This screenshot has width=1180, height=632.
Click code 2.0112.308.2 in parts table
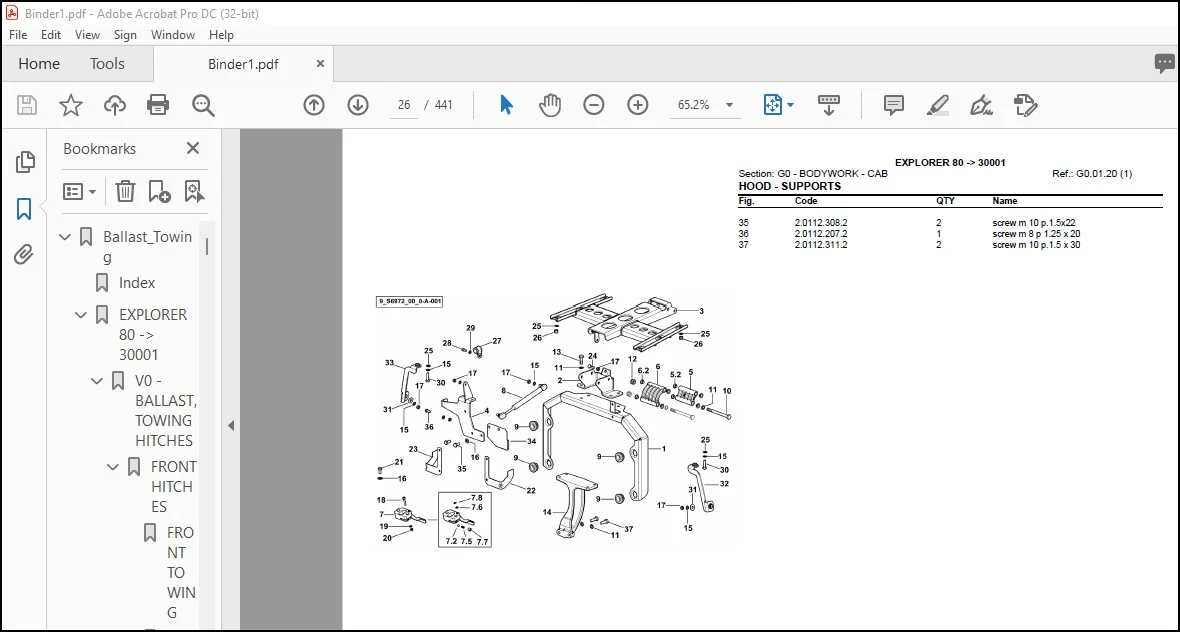[x=821, y=223]
